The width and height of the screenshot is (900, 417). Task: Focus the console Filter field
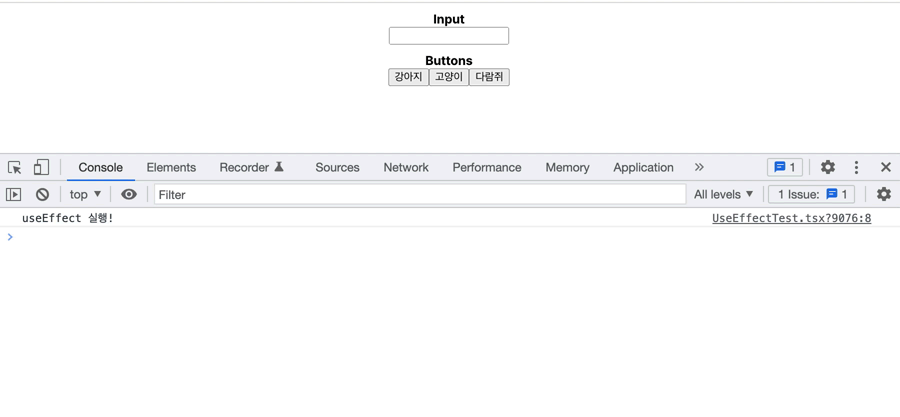420,195
